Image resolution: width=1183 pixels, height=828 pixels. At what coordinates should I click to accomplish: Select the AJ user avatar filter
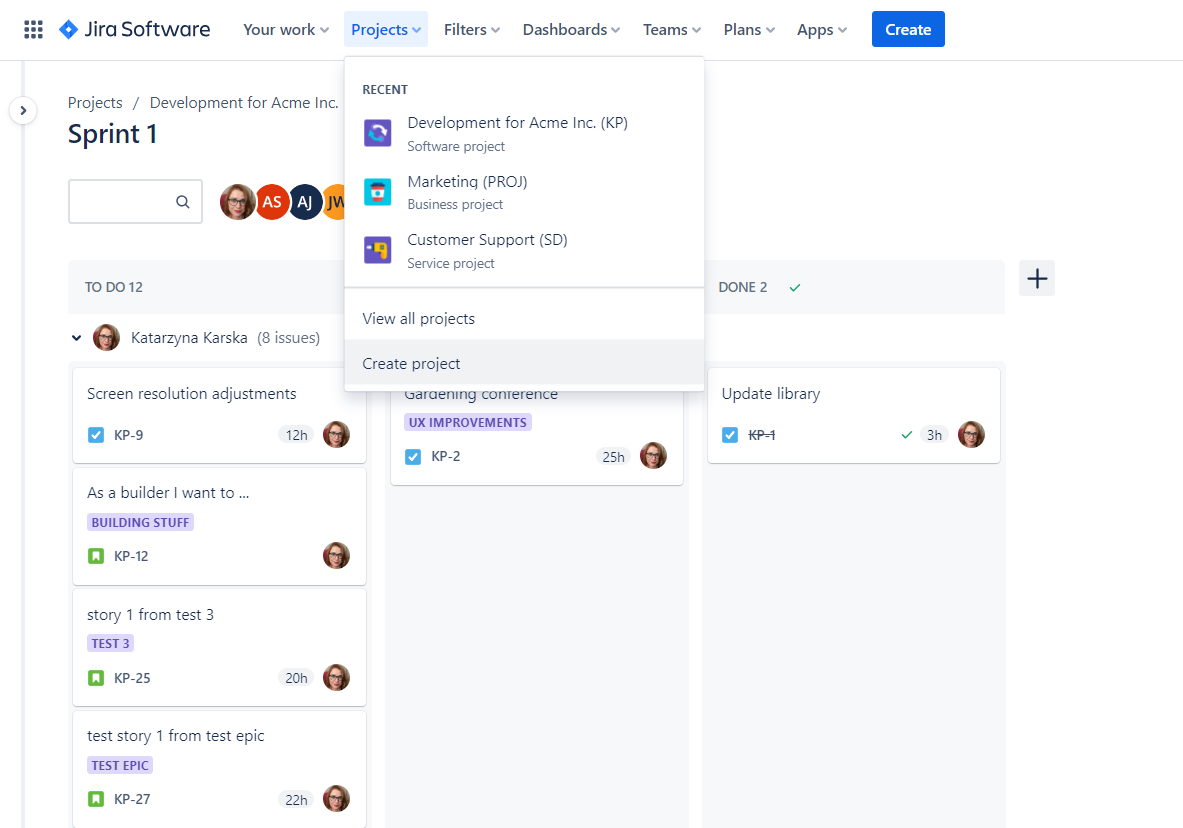tap(305, 202)
